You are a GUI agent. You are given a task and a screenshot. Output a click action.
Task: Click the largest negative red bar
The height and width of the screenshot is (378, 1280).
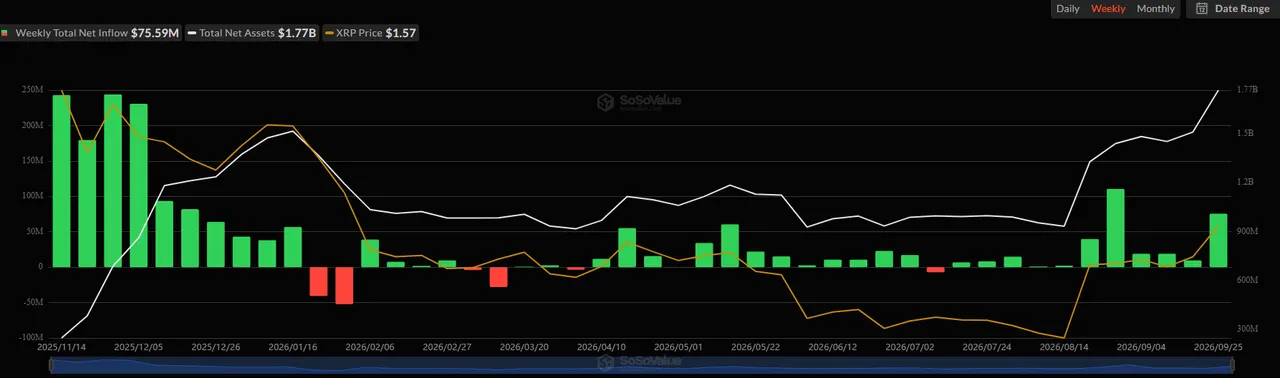(344, 285)
